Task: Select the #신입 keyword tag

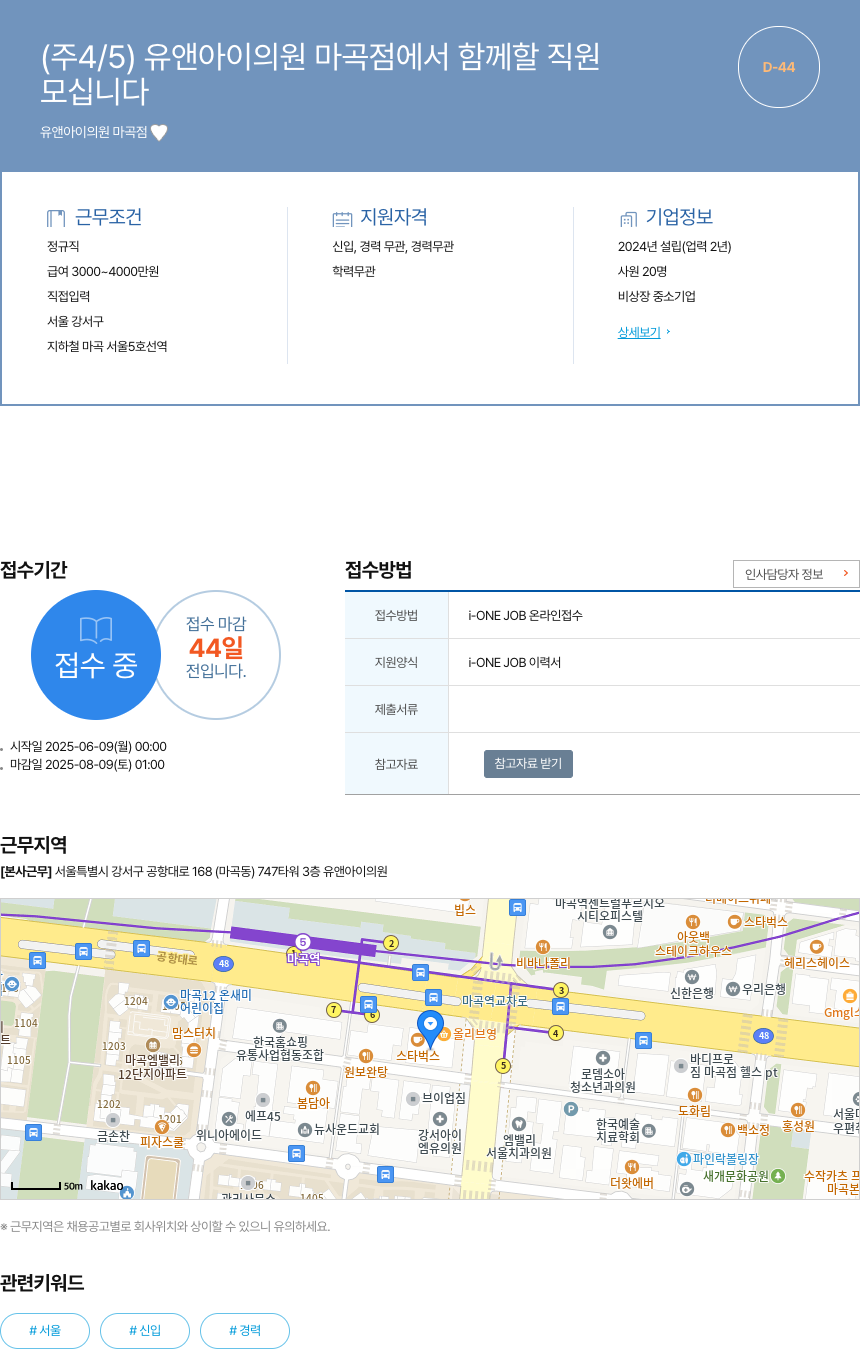Action: click(x=145, y=1331)
